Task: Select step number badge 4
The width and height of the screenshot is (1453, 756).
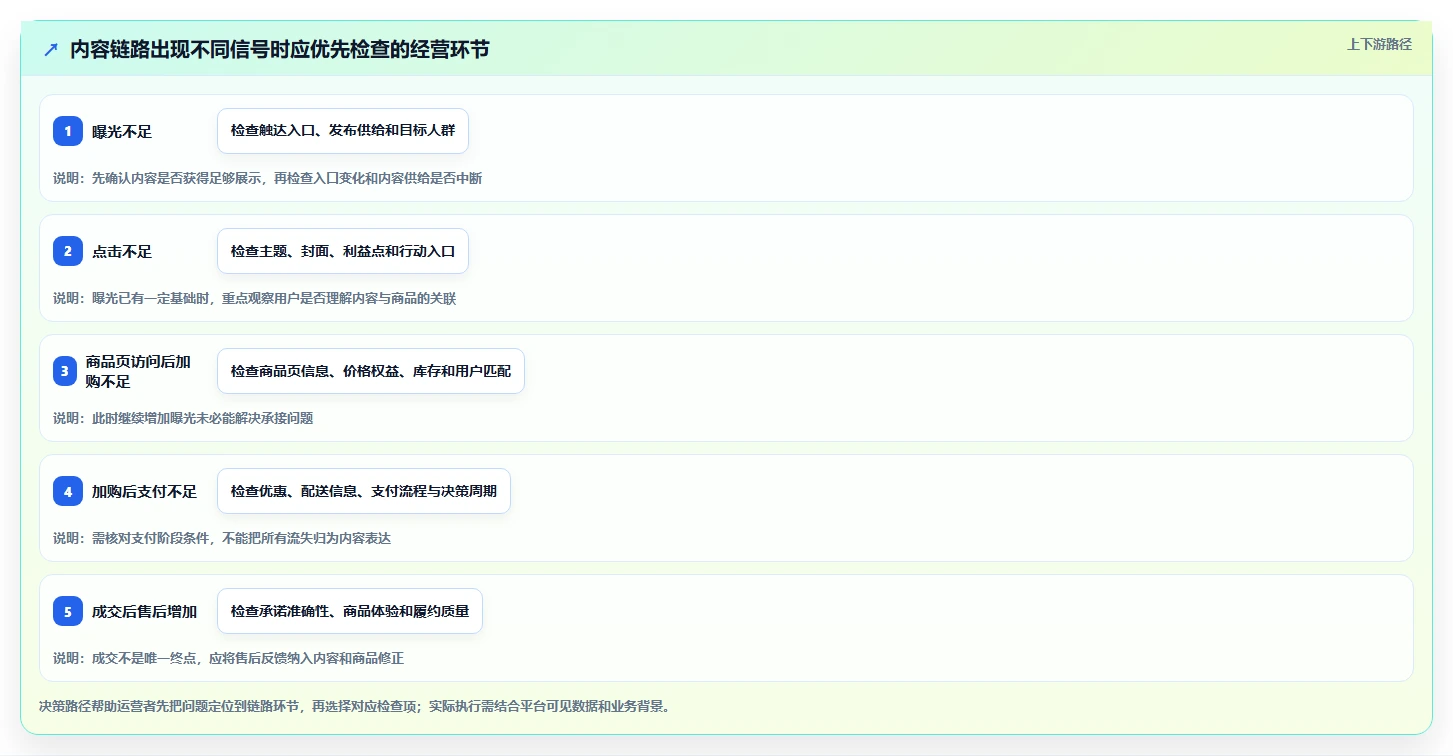Action: point(68,491)
